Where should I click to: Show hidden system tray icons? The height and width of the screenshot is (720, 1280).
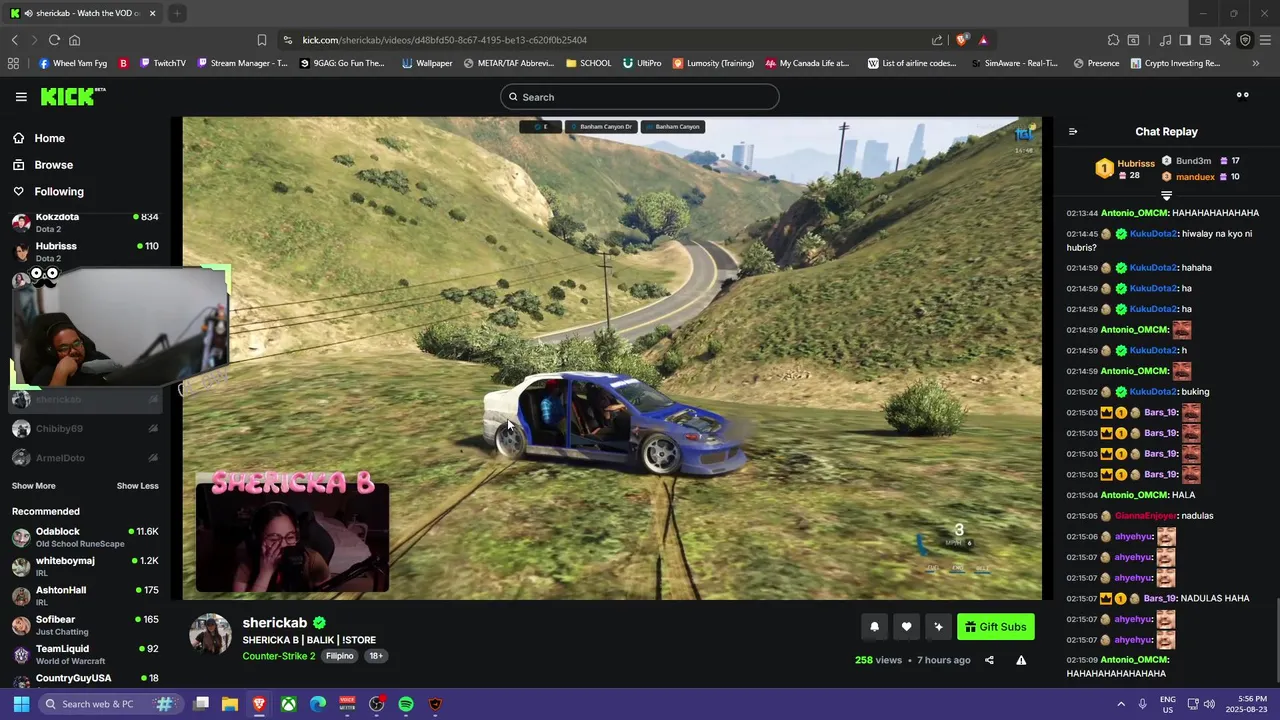coord(1120,704)
